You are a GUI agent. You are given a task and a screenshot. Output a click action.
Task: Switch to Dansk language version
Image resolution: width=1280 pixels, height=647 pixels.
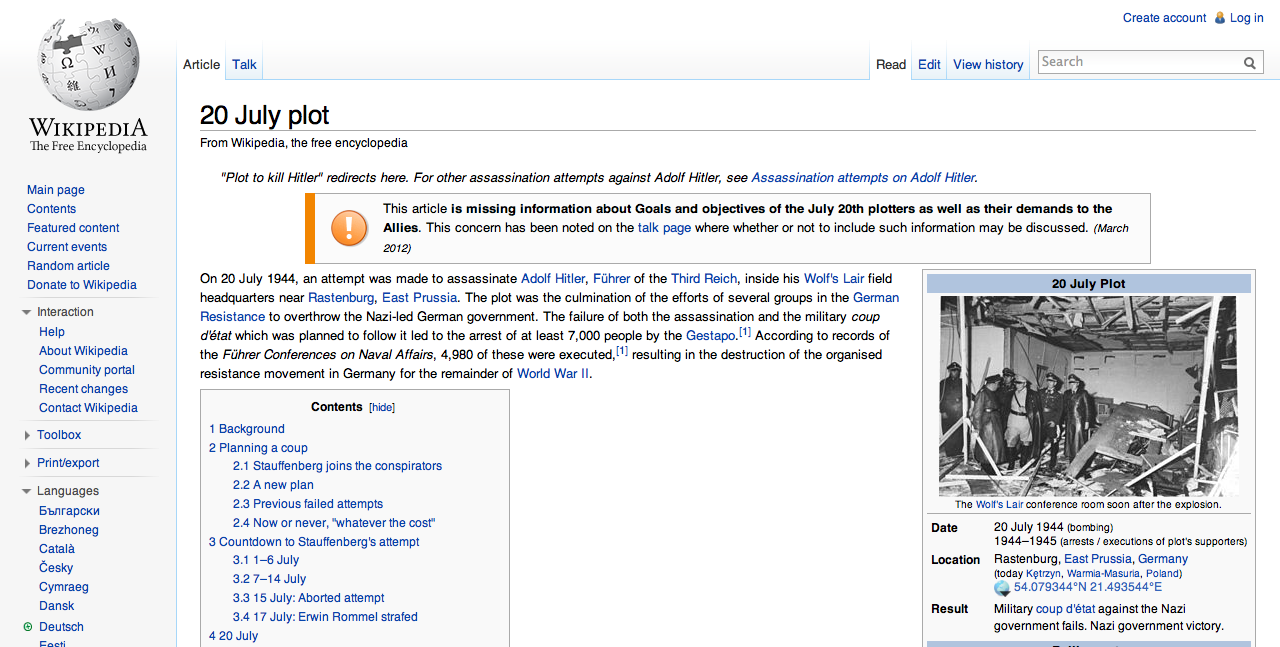pyautogui.click(x=57, y=606)
